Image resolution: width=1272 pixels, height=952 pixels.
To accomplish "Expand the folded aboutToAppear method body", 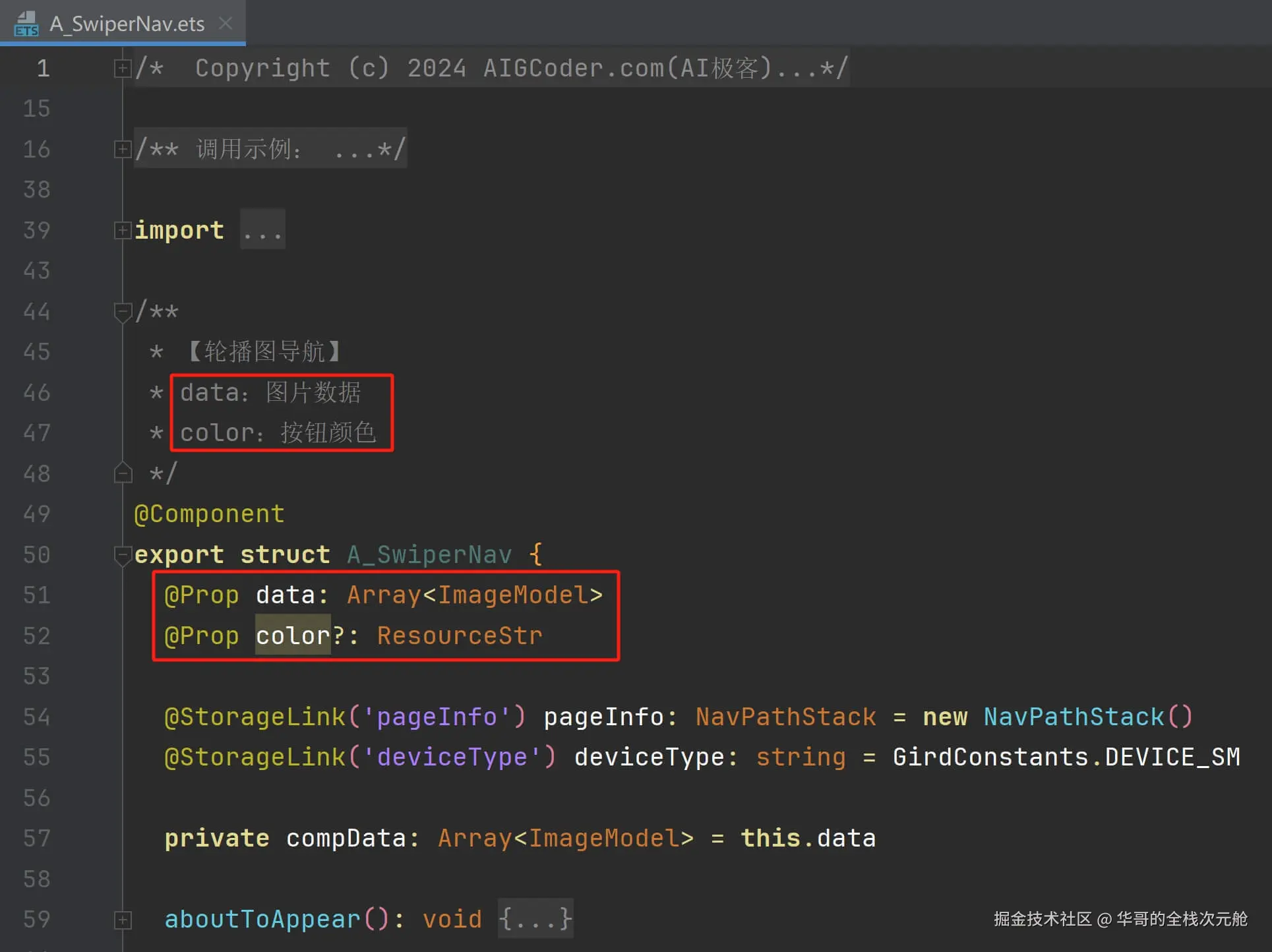I will pyautogui.click(x=123, y=919).
